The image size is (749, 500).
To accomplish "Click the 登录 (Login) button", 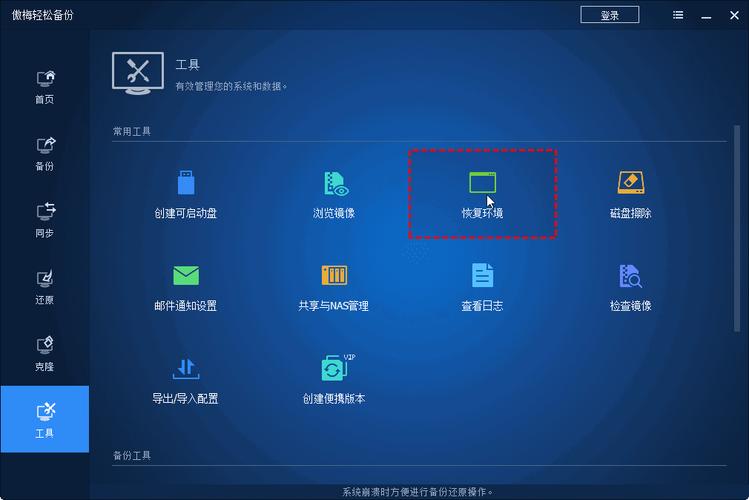I will tap(609, 15).
